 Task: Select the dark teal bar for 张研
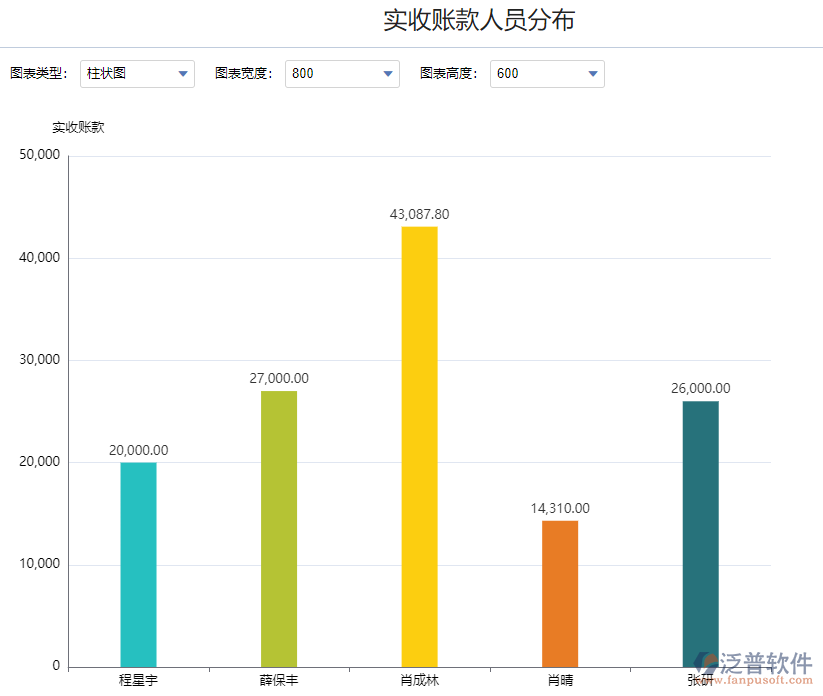click(x=700, y=530)
